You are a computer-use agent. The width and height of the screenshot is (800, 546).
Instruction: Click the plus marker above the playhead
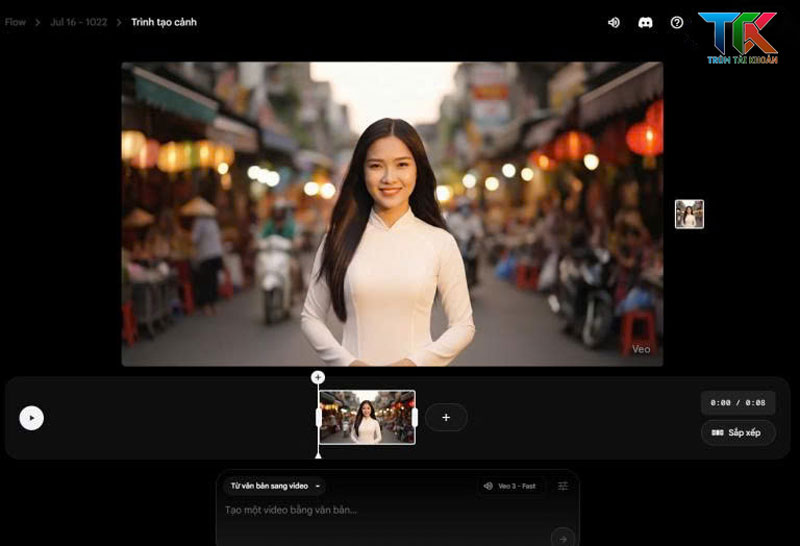(x=318, y=377)
